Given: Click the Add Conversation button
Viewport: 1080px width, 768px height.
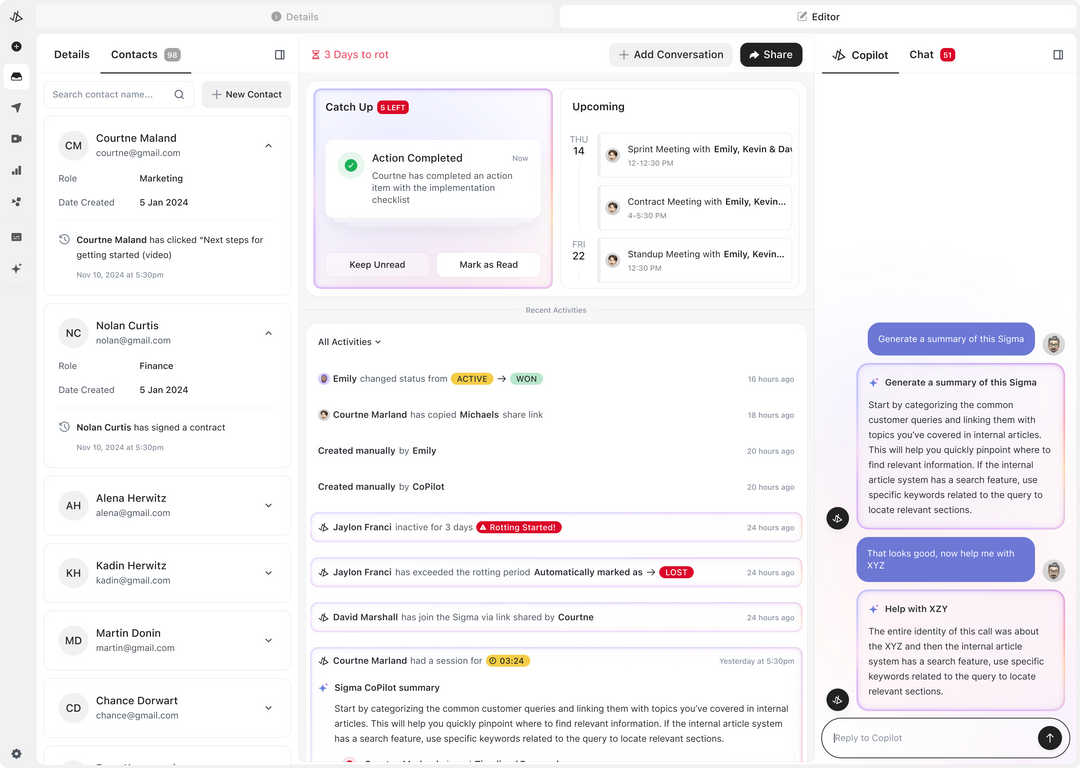Looking at the screenshot, I should pos(670,55).
